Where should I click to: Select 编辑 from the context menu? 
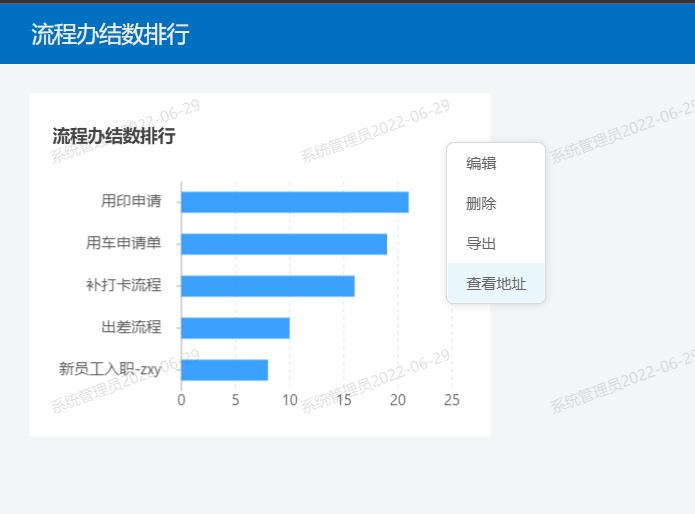coord(482,164)
